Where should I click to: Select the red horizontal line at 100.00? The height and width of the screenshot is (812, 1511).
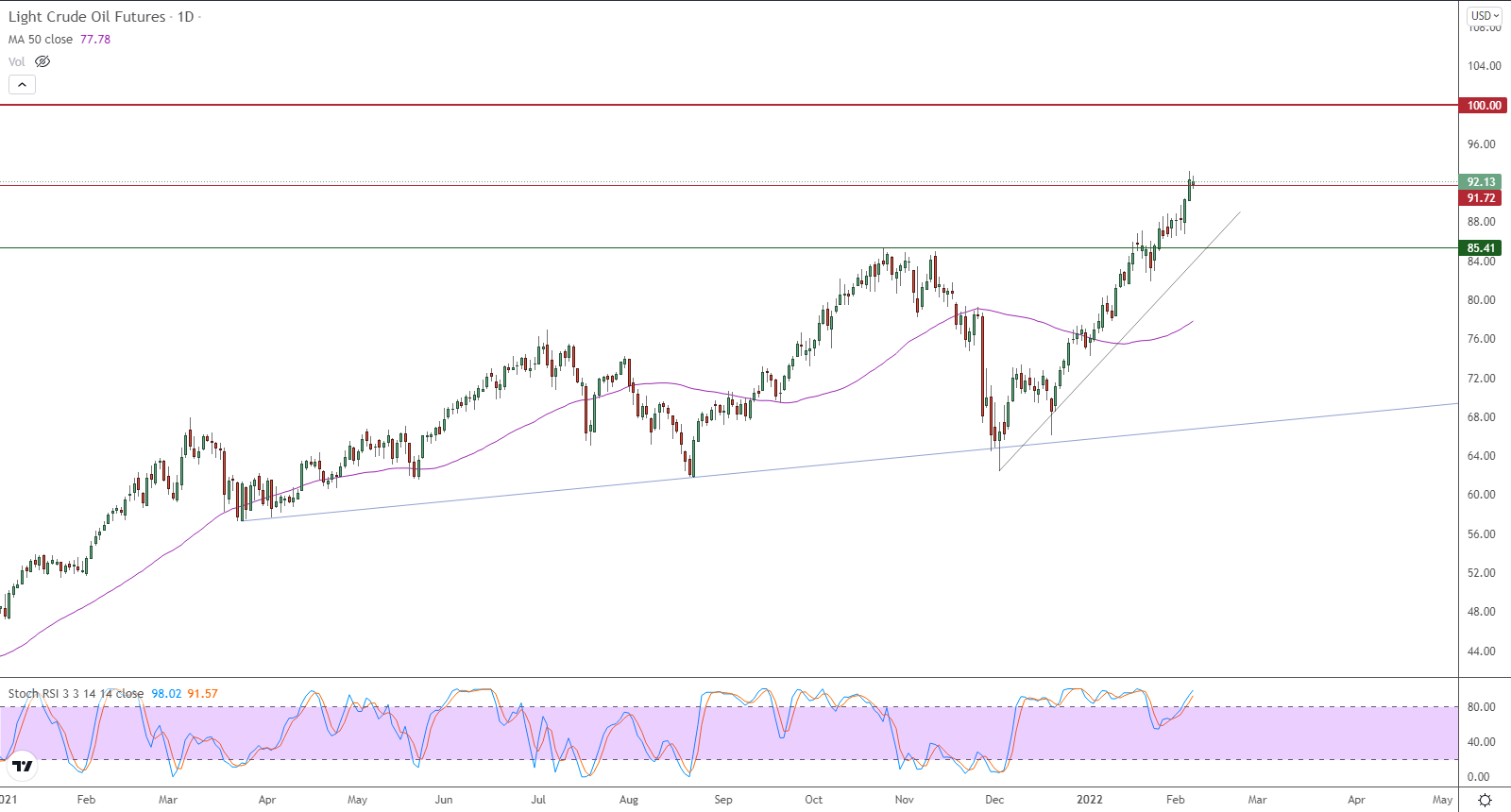tap(729, 105)
